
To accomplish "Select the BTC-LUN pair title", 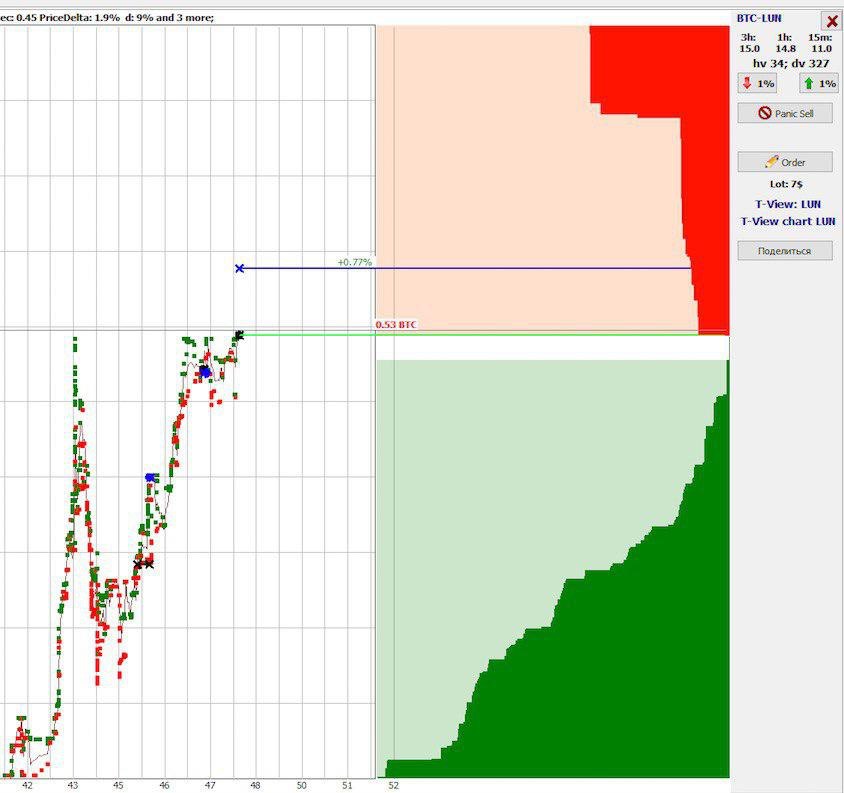I will click(x=759, y=18).
